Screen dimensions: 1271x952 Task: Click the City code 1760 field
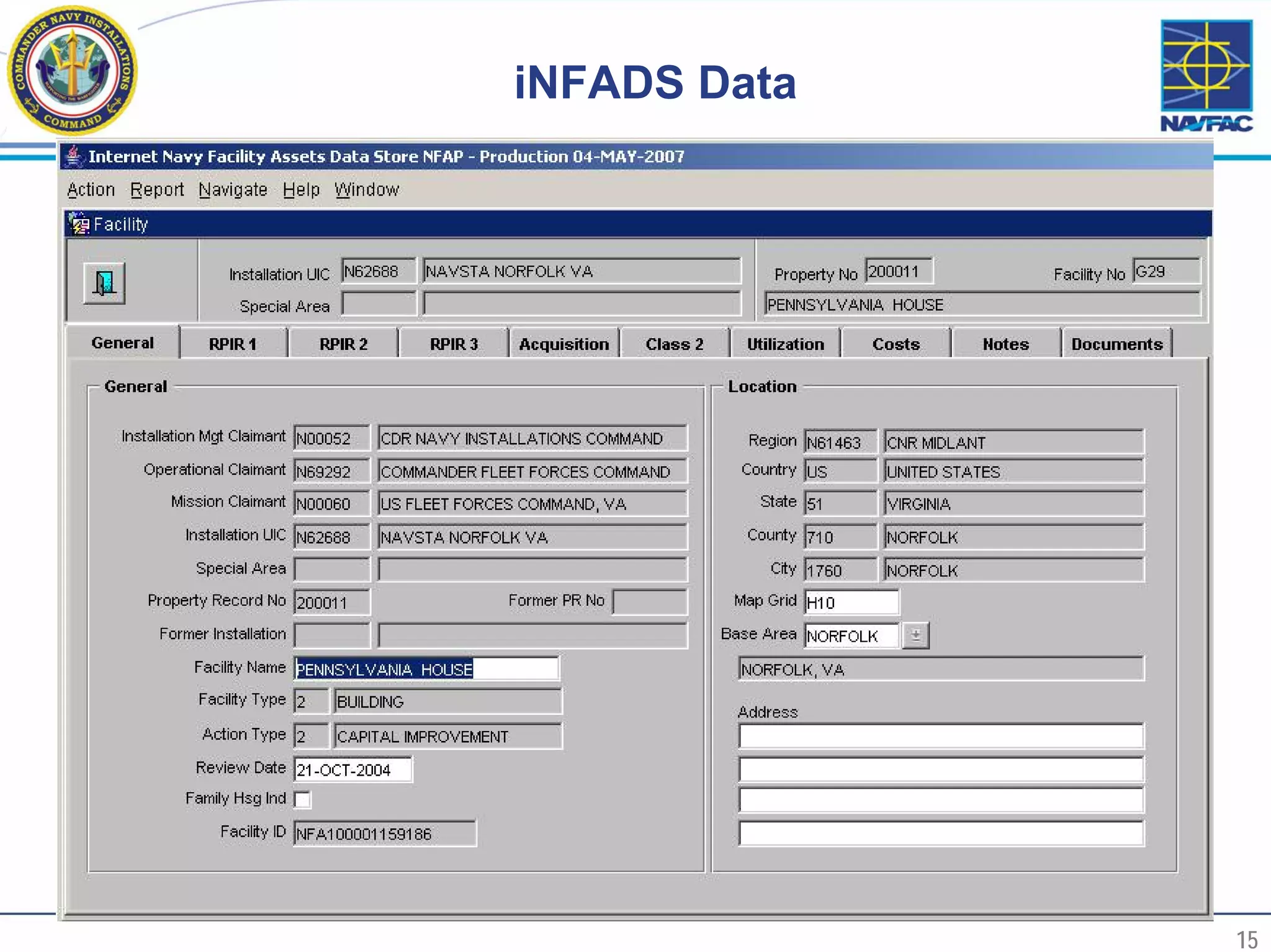pos(841,570)
